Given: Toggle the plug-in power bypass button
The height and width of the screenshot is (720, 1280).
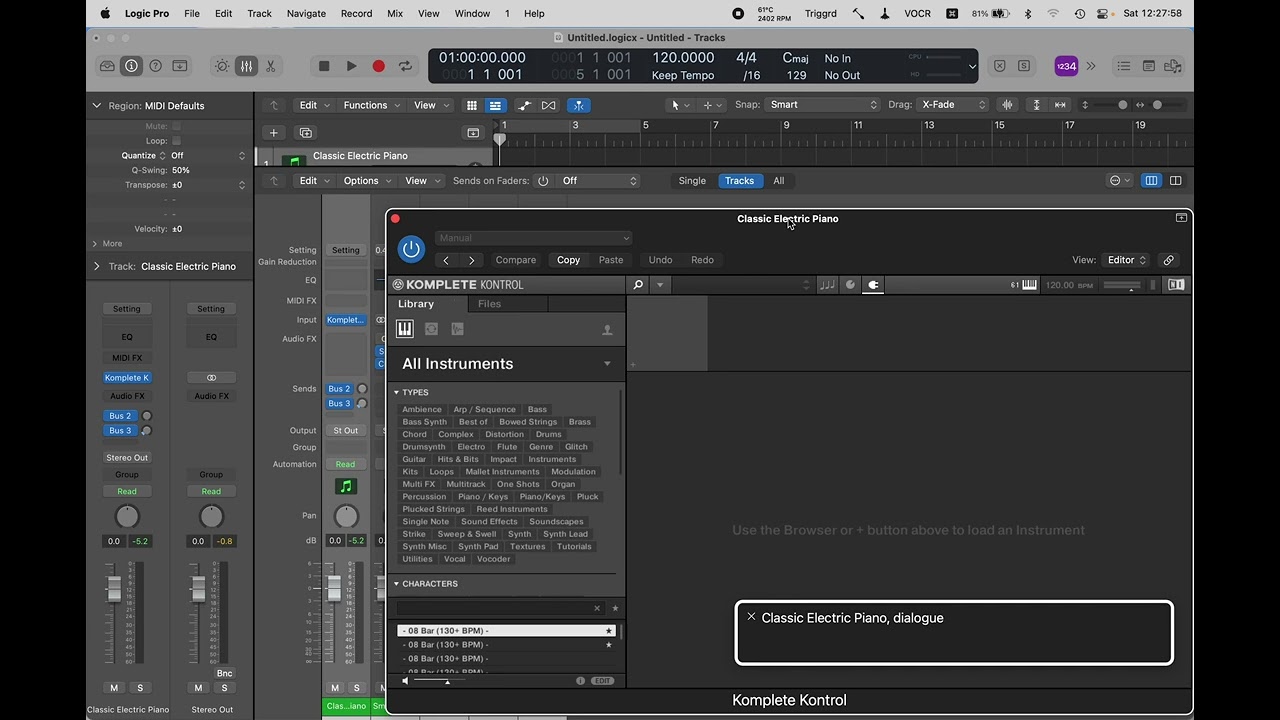Looking at the screenshot, I should 411,249.
